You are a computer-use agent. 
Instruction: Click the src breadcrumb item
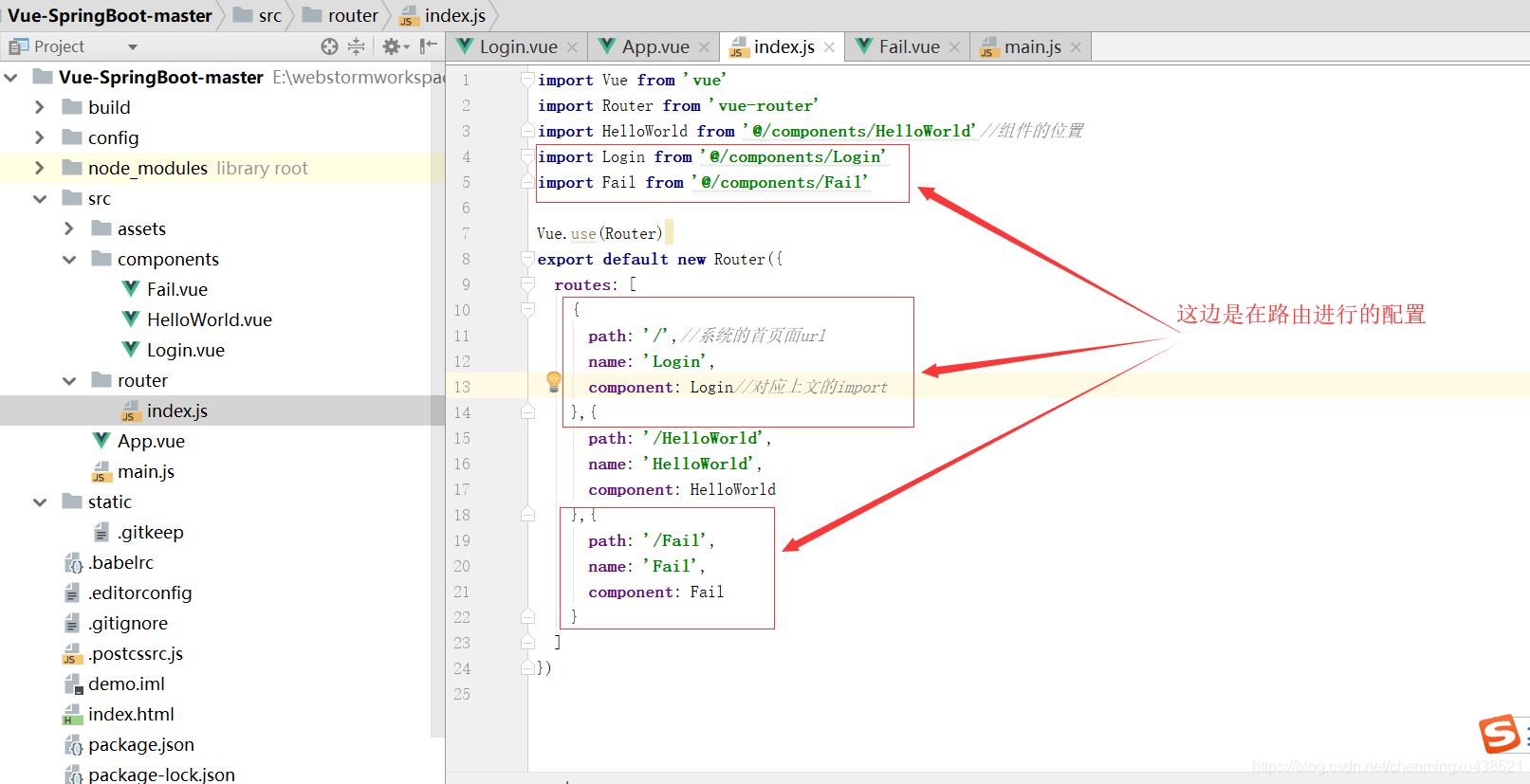tap(258, 15)
